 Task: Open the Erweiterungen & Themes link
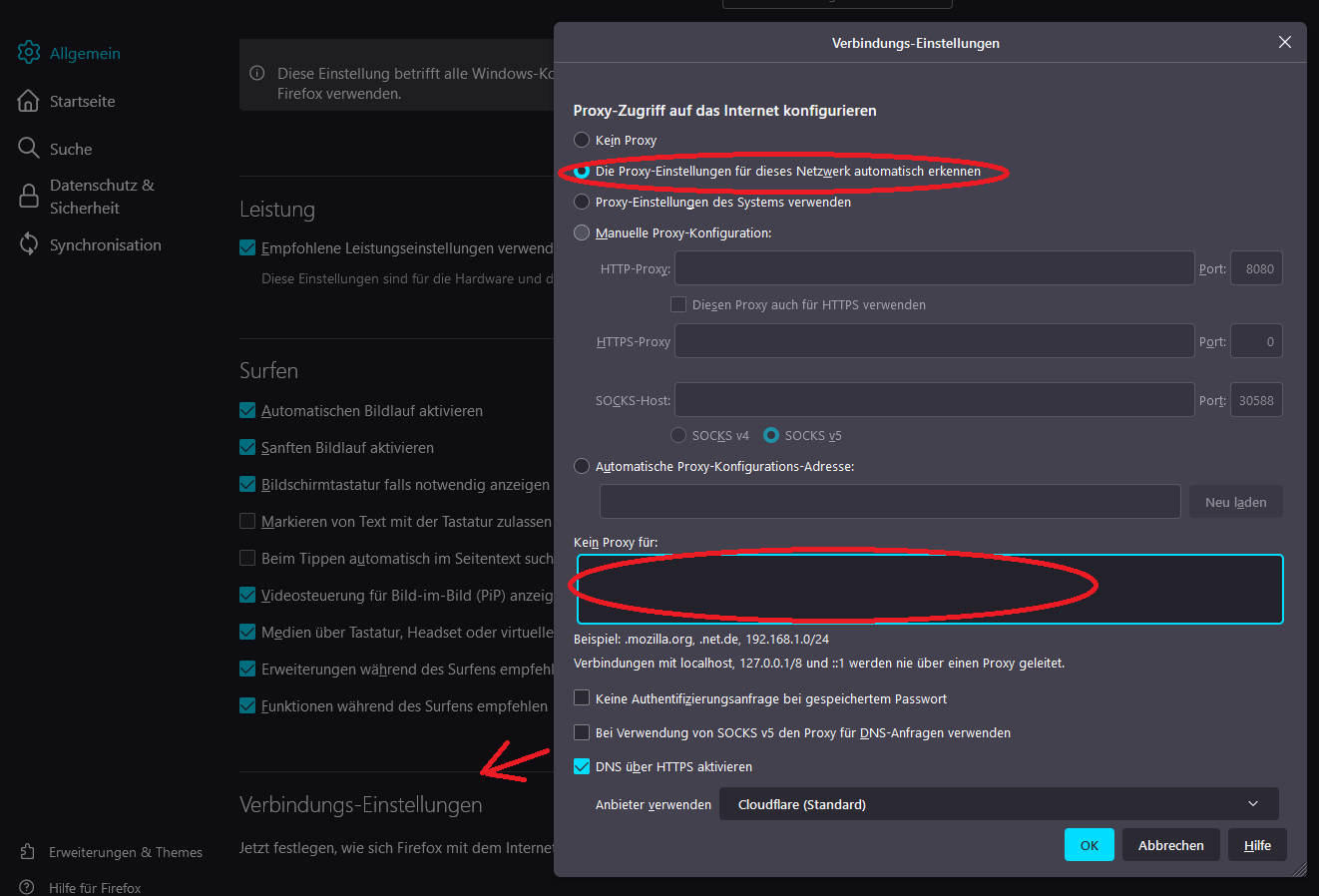(x=126, y=852)
